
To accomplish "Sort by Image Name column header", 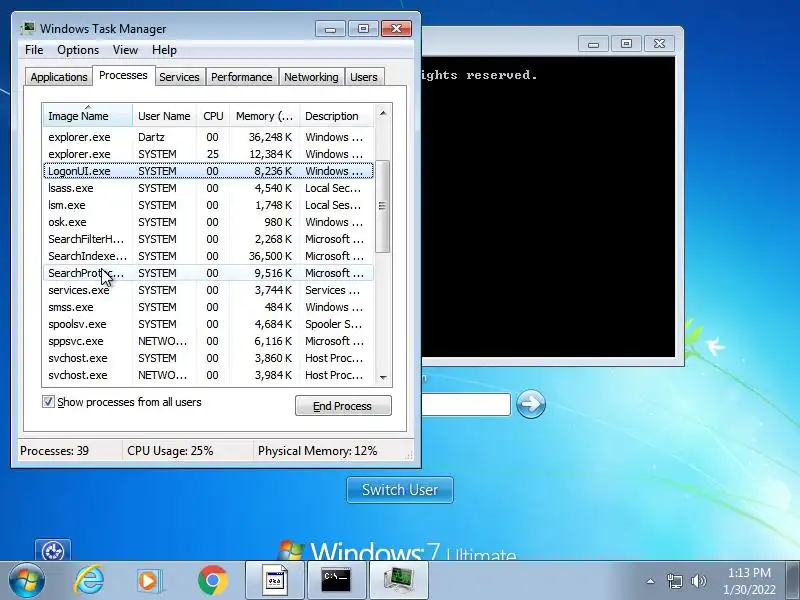I will (88, 116).
